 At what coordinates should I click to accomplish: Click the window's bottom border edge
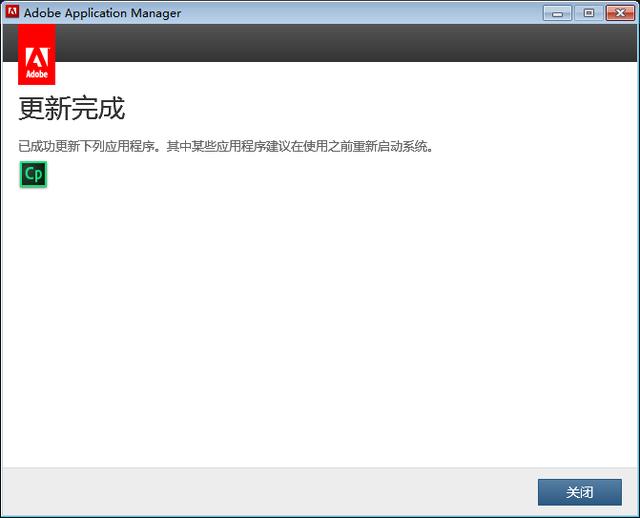point(320,515)
